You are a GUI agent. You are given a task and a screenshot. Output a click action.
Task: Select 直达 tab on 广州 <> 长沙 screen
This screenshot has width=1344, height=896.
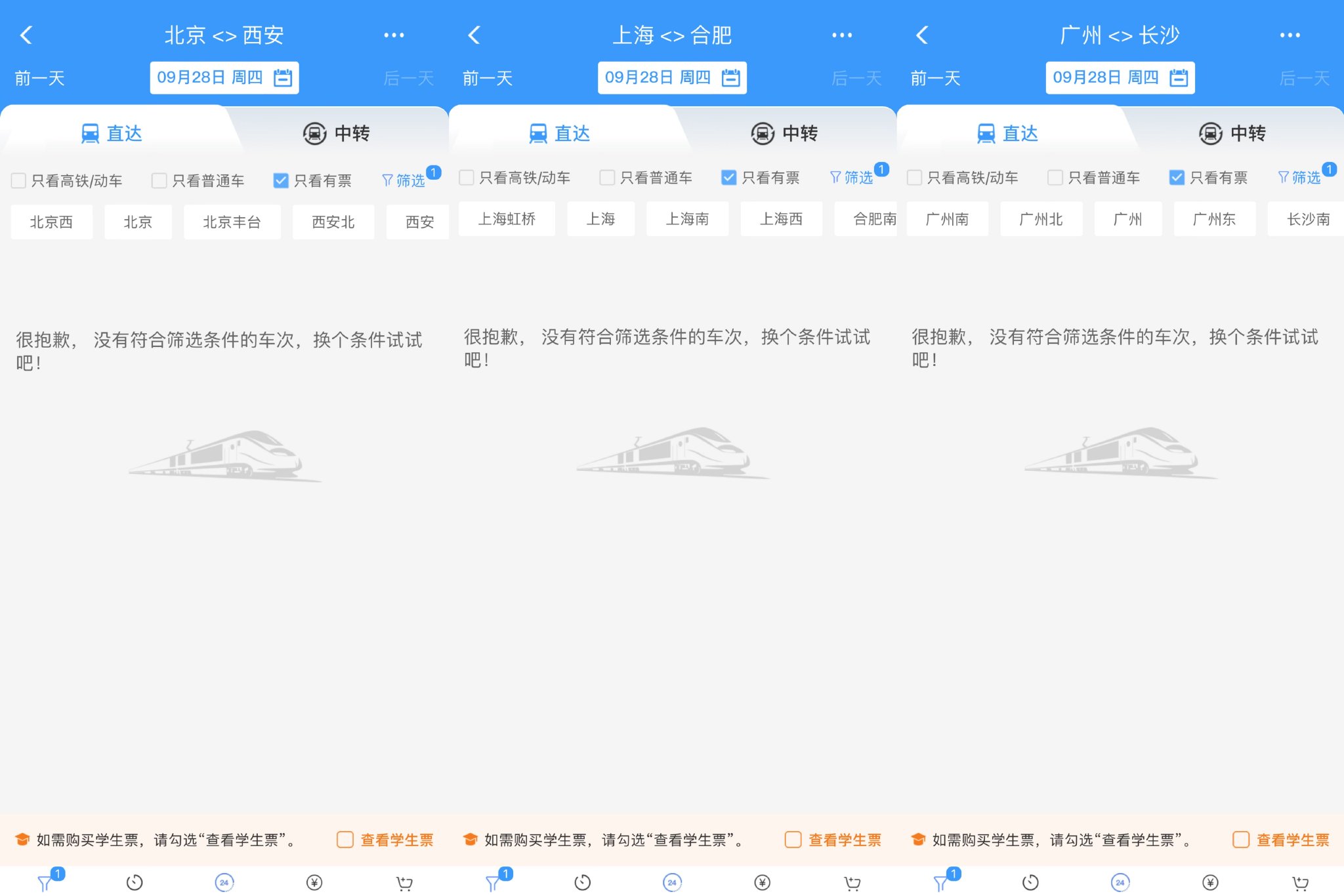click(x=1007, y=133)
